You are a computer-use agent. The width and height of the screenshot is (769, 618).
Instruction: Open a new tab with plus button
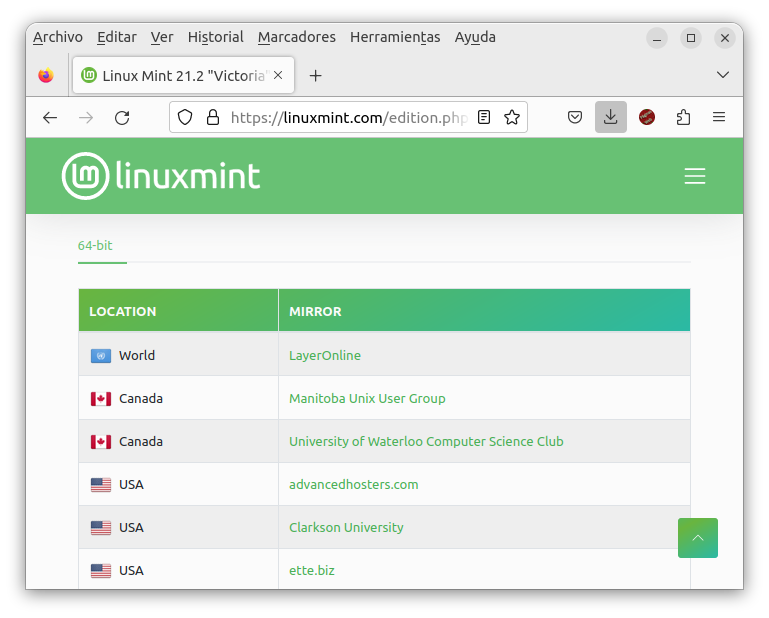[315, 76]
